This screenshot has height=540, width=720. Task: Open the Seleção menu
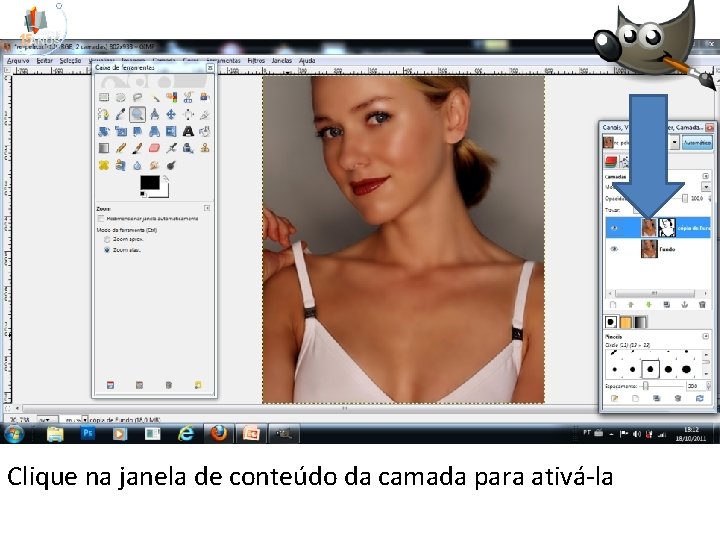tap(70, 60)
